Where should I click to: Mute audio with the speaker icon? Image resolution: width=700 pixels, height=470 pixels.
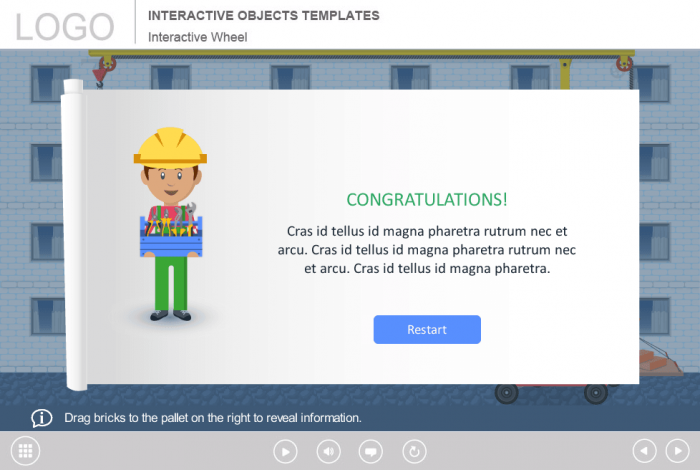[328, 452]
